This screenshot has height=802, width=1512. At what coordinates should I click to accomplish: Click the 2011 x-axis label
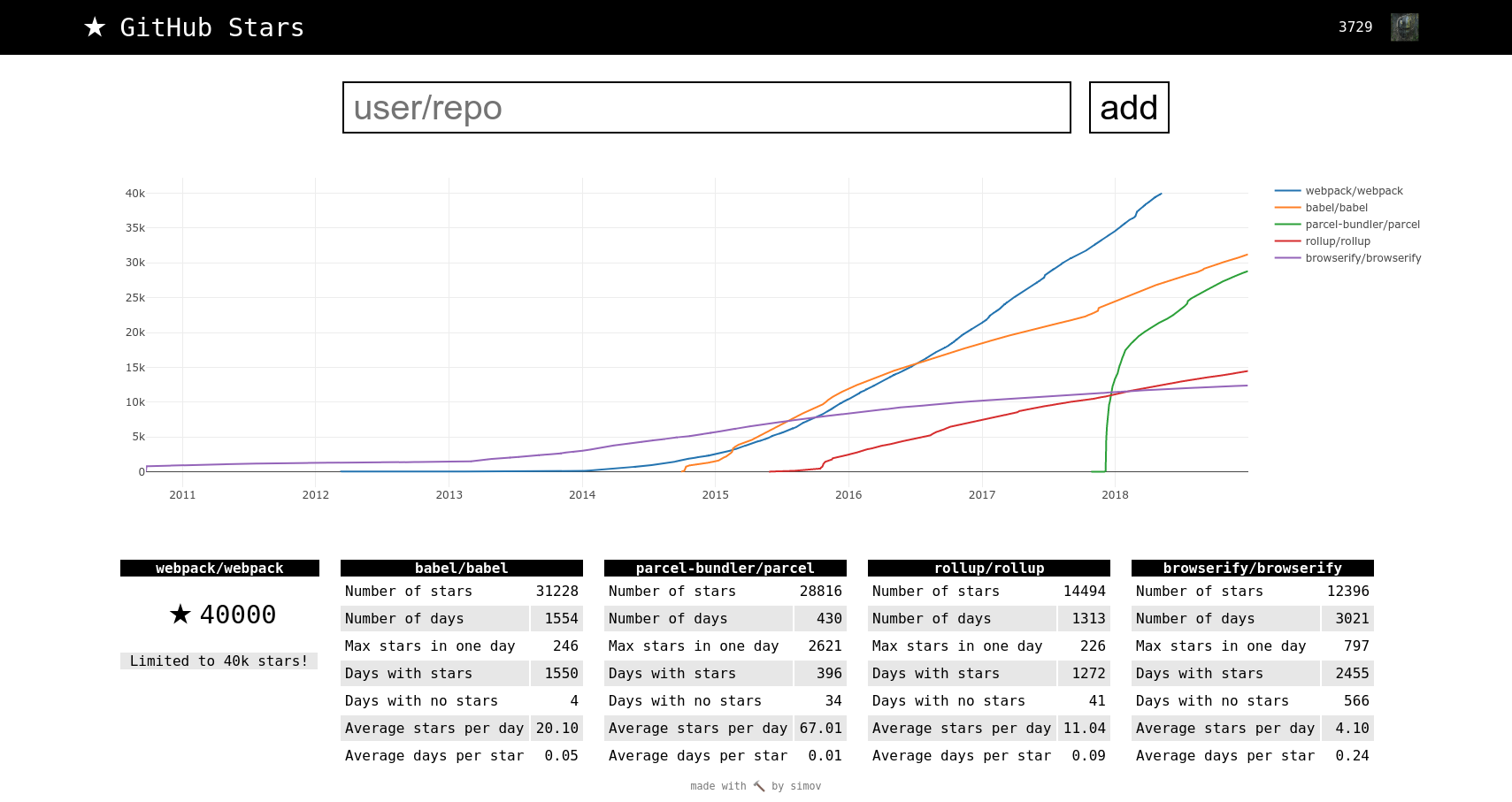pyautogui.click(x=182, y=495)
